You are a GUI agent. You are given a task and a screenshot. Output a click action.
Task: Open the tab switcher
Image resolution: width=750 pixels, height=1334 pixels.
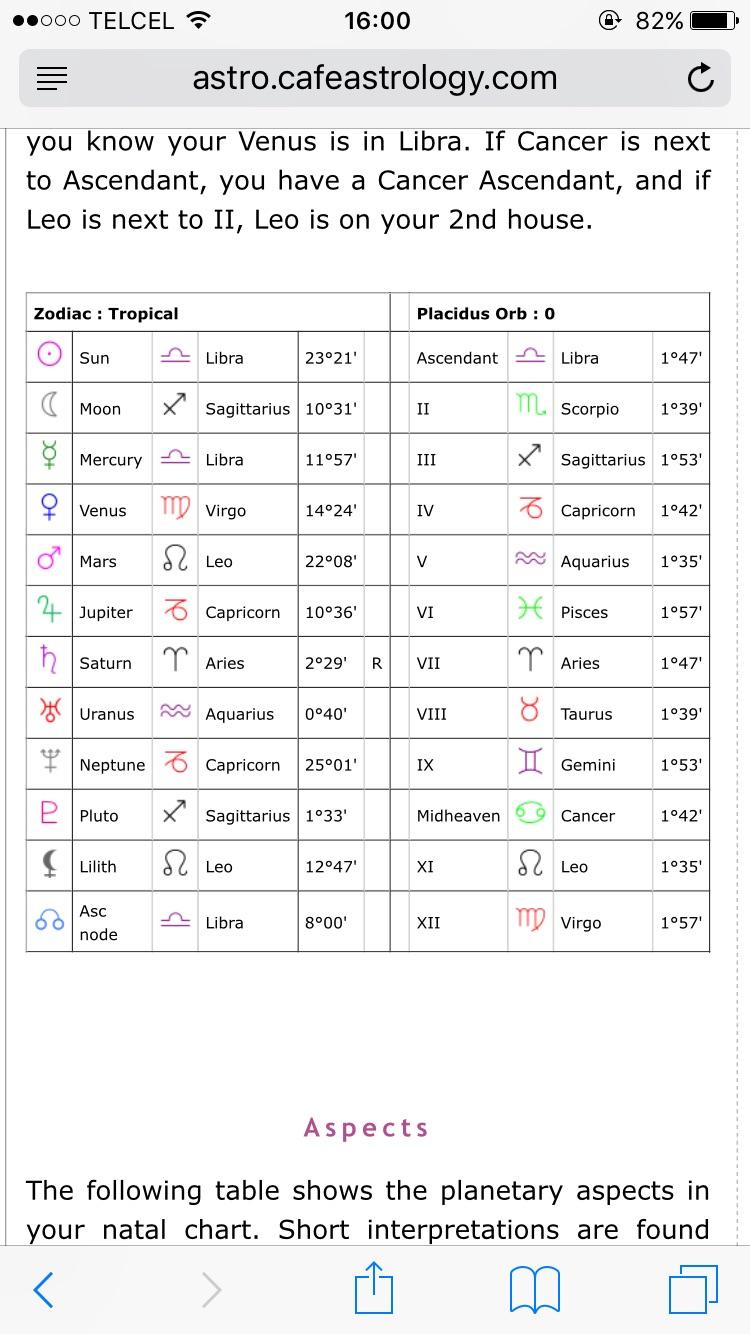pyautogui.click(x=690, y=1289)
